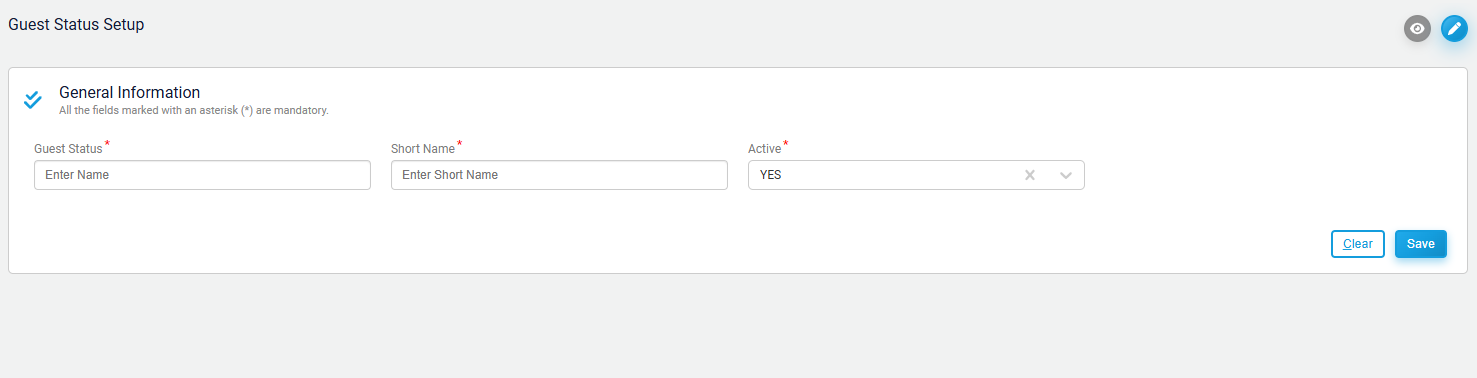Focus the Guest Status Enter Name field

coord(202,175)
